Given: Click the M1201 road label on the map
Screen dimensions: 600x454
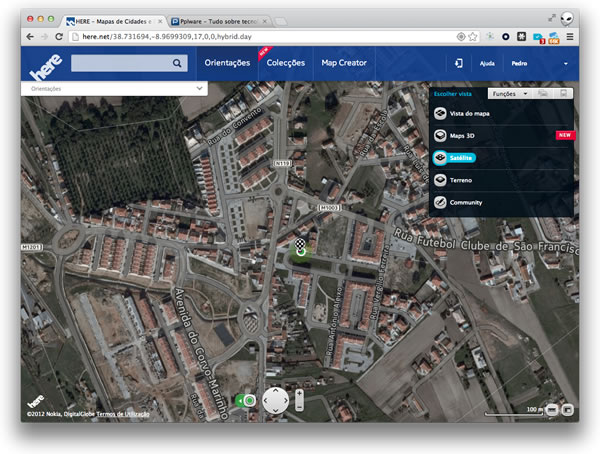Looking at the screenshot, I should pyautogui.click(x=32, y=247).
